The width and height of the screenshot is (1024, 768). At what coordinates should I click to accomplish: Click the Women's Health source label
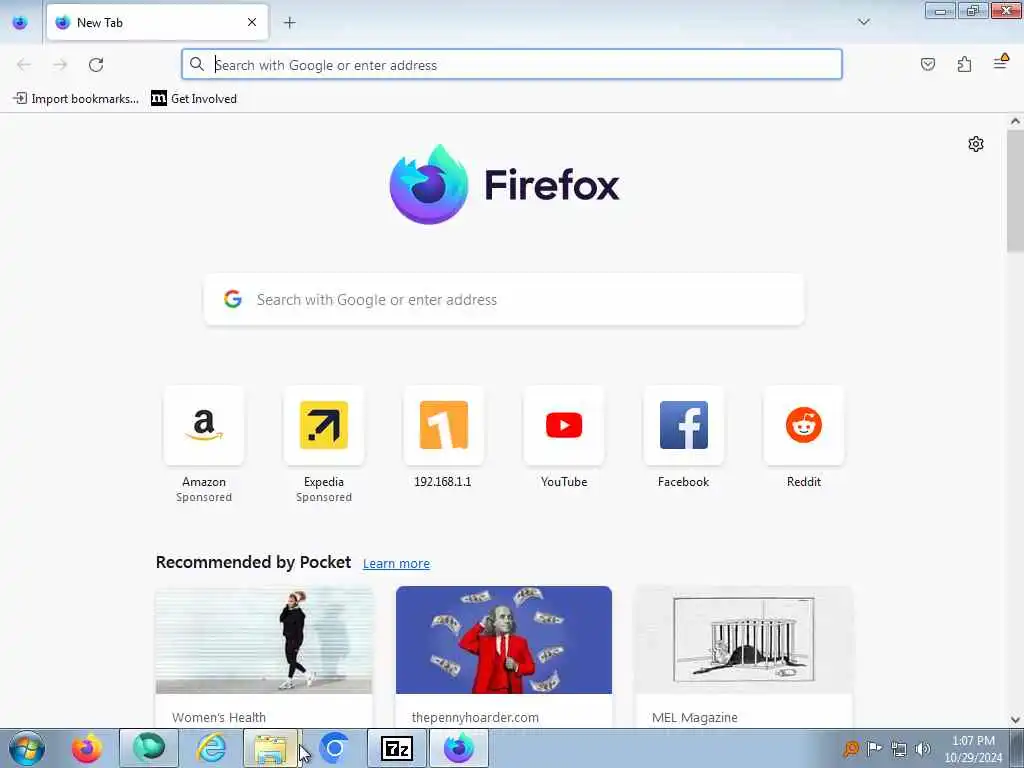219,717
